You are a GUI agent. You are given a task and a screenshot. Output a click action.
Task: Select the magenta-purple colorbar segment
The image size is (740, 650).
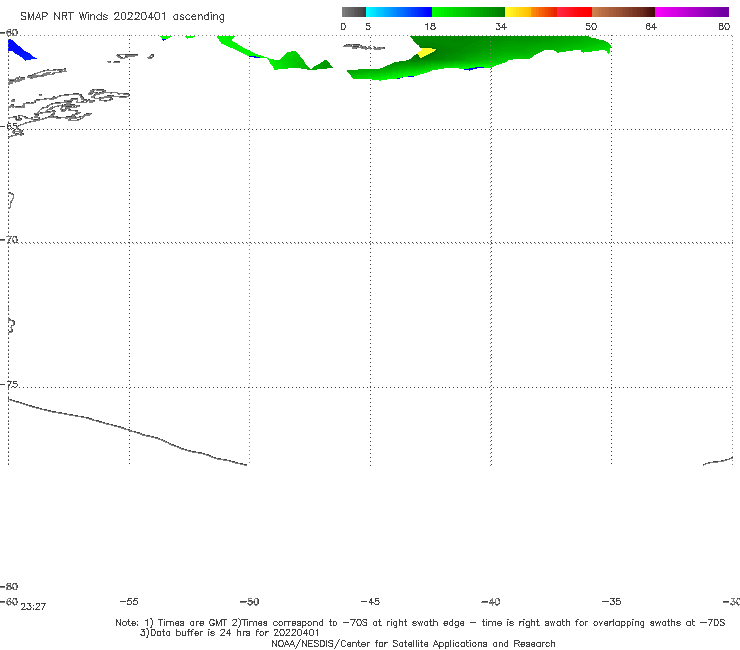pos(692,12)
